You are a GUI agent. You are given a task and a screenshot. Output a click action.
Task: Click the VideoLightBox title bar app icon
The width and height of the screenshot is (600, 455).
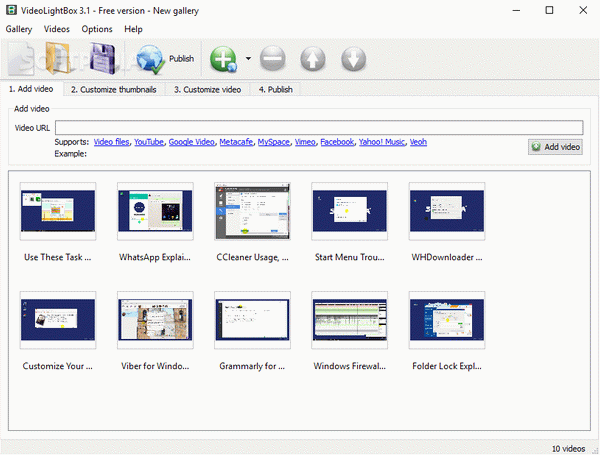[11, 10]
